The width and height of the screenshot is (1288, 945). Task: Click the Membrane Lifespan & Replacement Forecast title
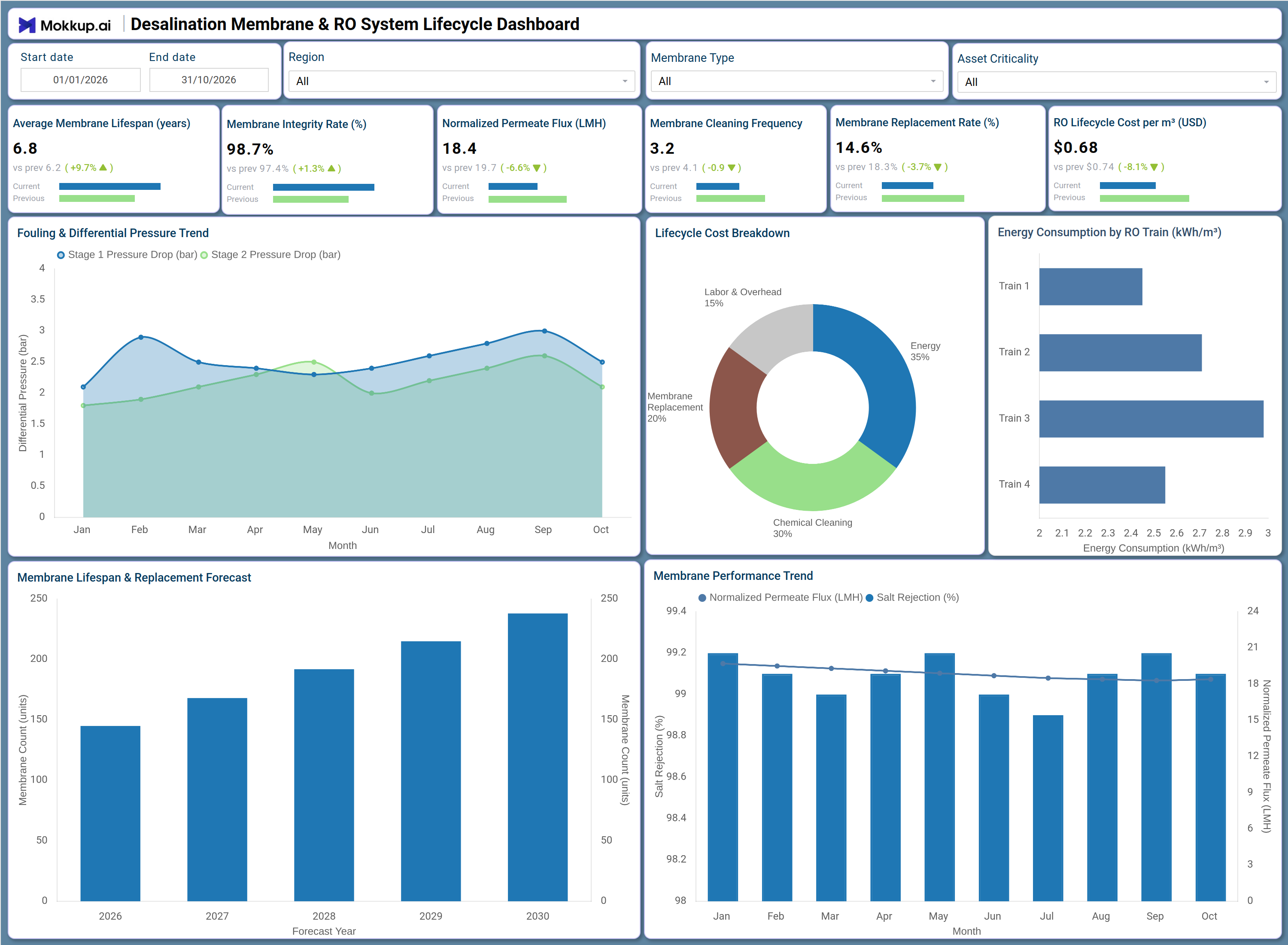[x=134, y=578]
